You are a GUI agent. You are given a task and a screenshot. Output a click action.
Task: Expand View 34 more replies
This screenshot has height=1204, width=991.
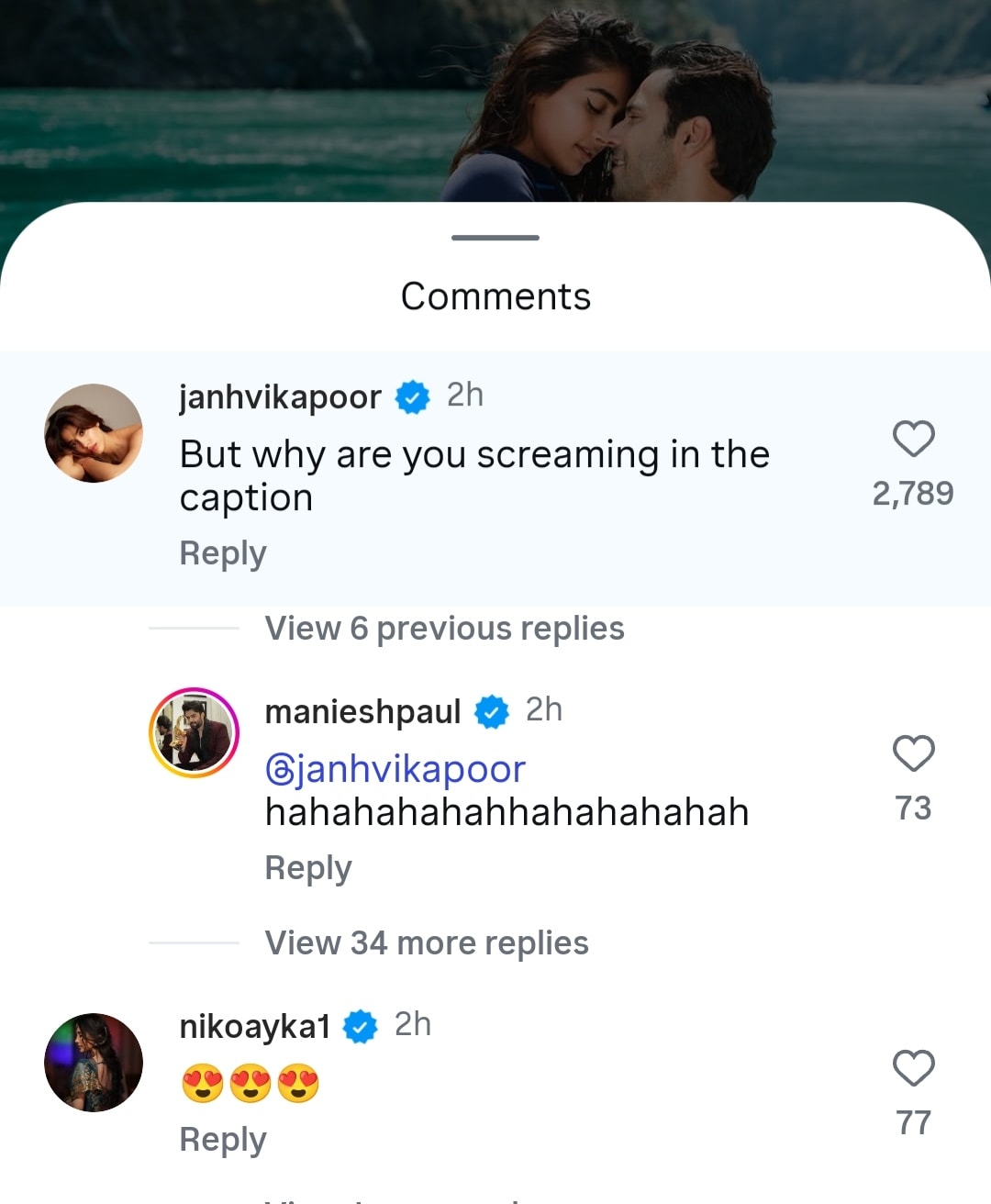pyautogui.click(x=427, y=943)
